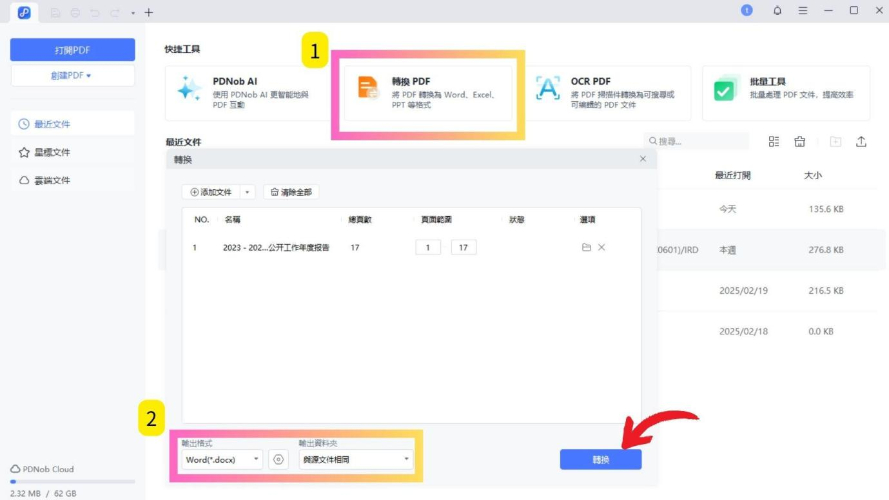This screenshot has height=500, width=889.
Task: Click the cloud storage usage bar
Action: click(x=73, y=481)
